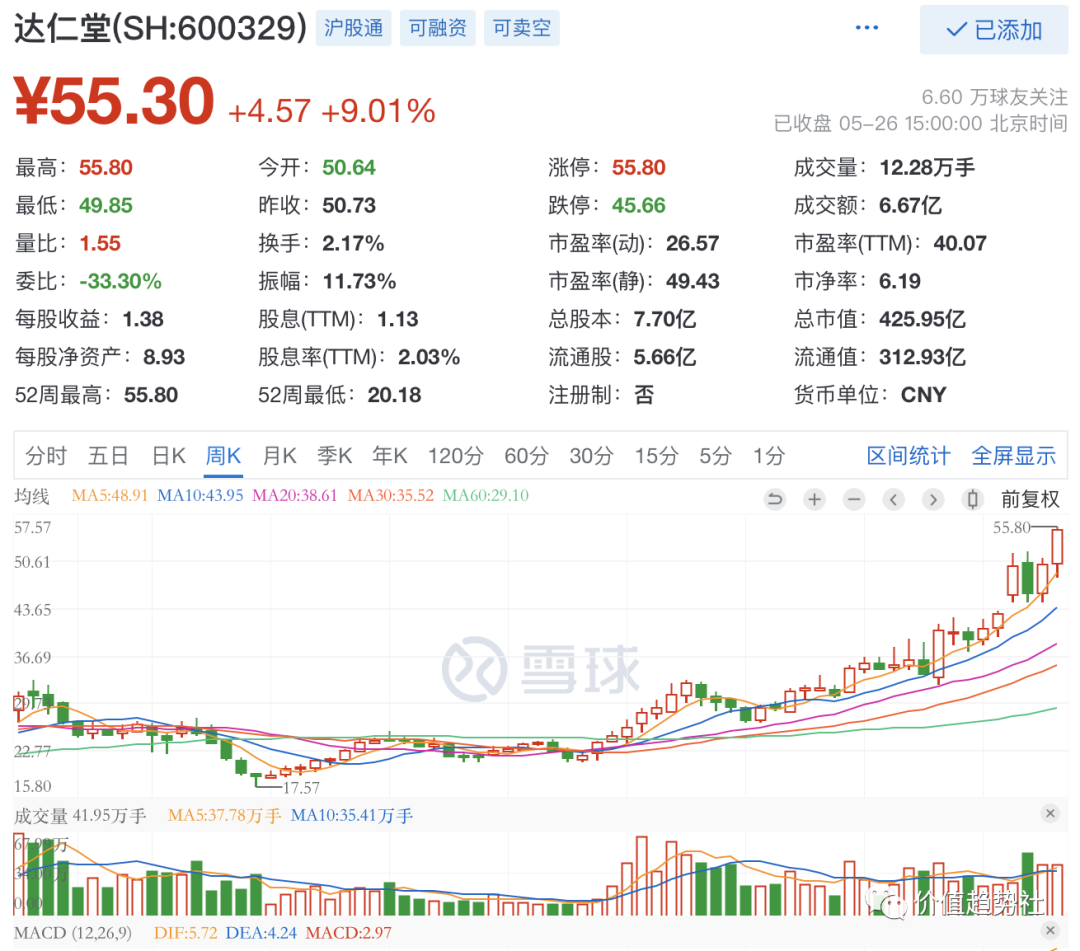Click the 可卖空 tag

[x=521, y=28]
